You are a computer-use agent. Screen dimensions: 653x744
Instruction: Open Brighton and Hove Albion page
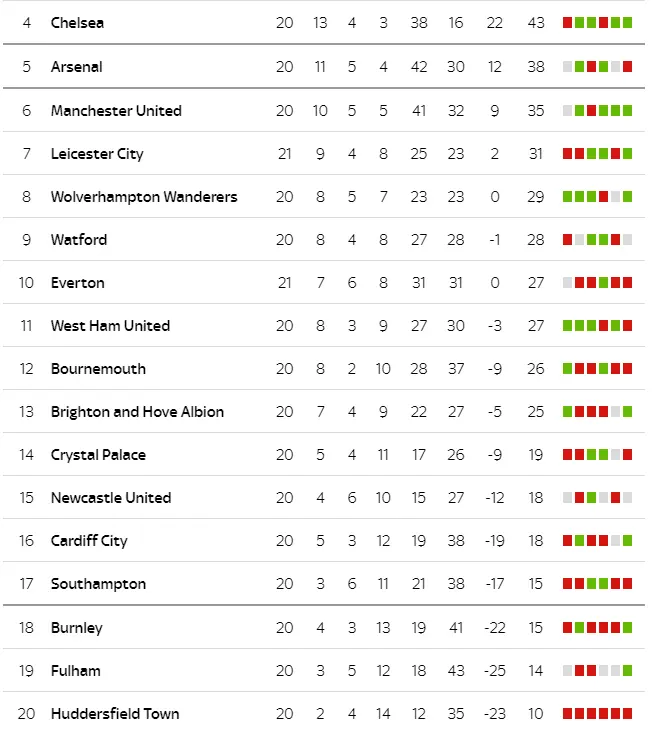pyautogui.click(x=137, y=411)
